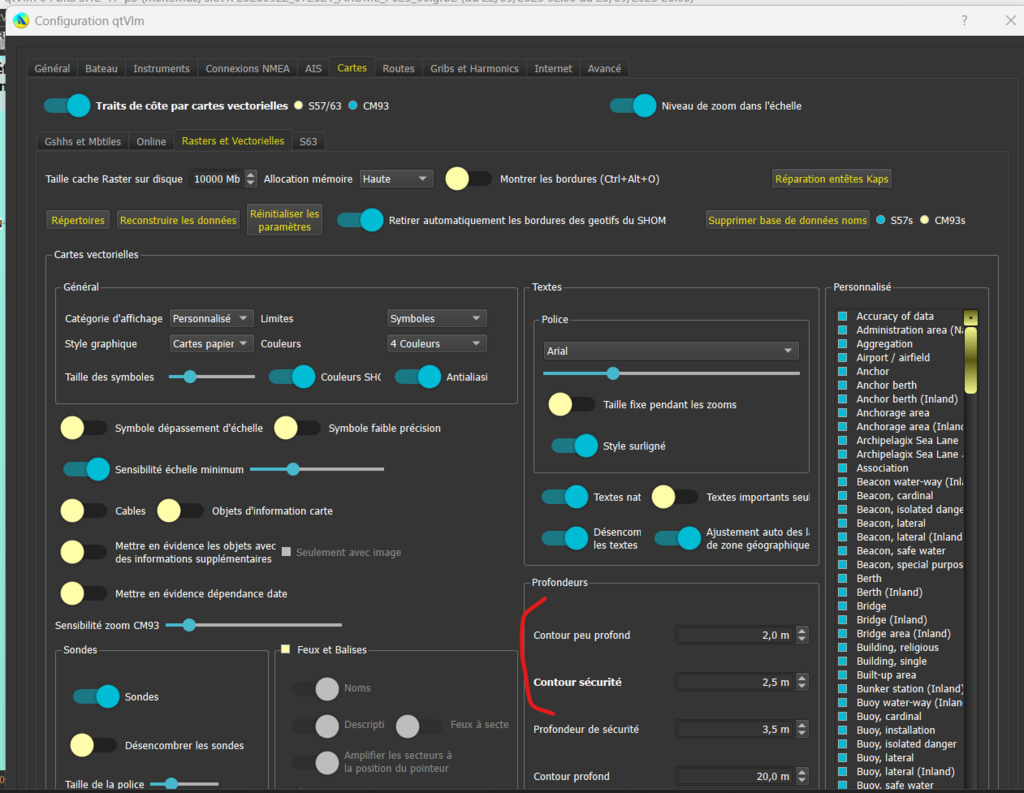1024x793 pixels.
Task: Click the qtVlm logo in title bar
Action: [x=20, y=20]
